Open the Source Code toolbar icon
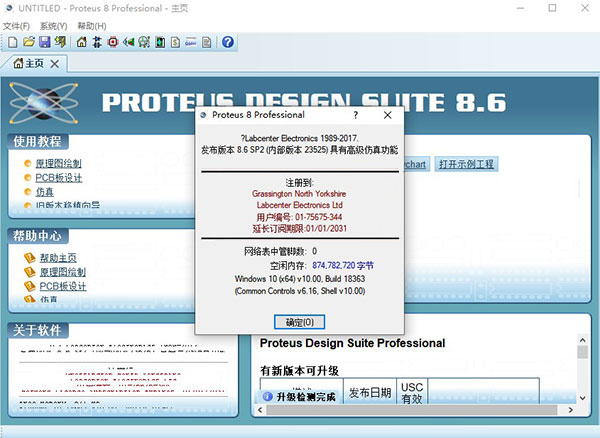Image resolution: width=600 pixels, height=438 pixels. tap(191, 42)
